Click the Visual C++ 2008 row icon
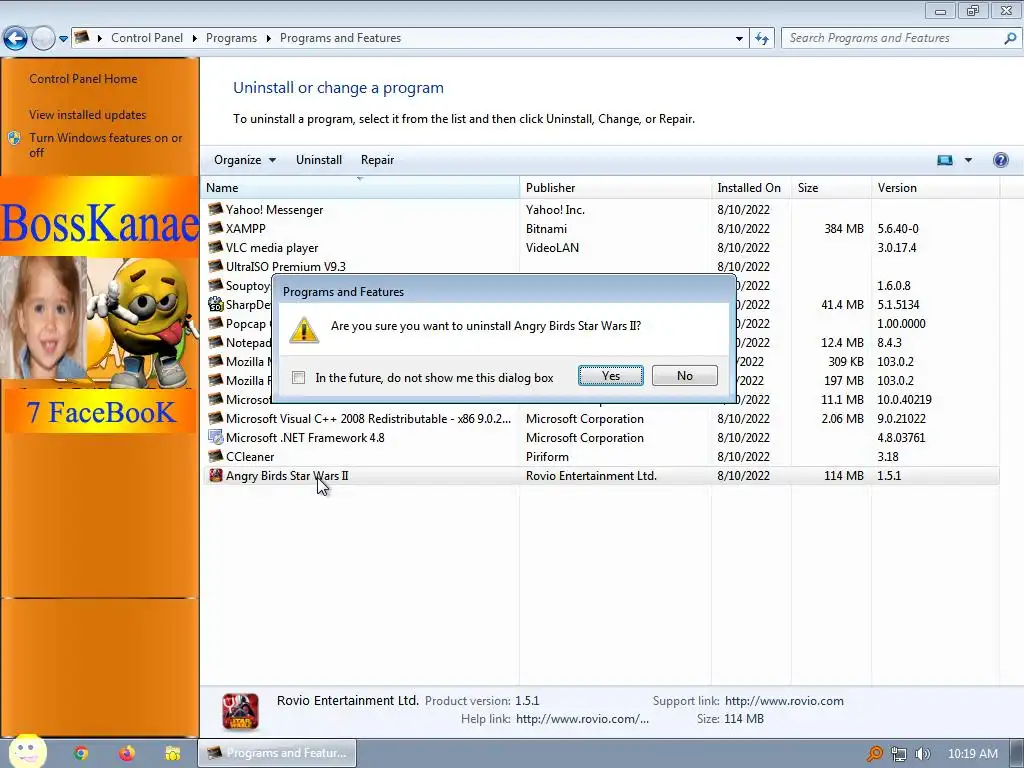Image resolution: width=1024 pixels, height=768 pixels. pos(215,418)
